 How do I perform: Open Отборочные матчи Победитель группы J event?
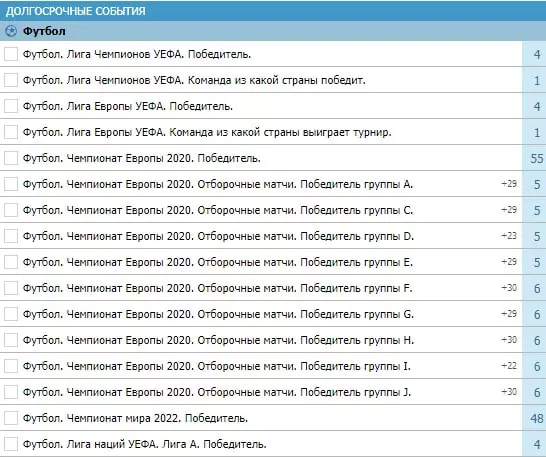click(x=217, y=392)
